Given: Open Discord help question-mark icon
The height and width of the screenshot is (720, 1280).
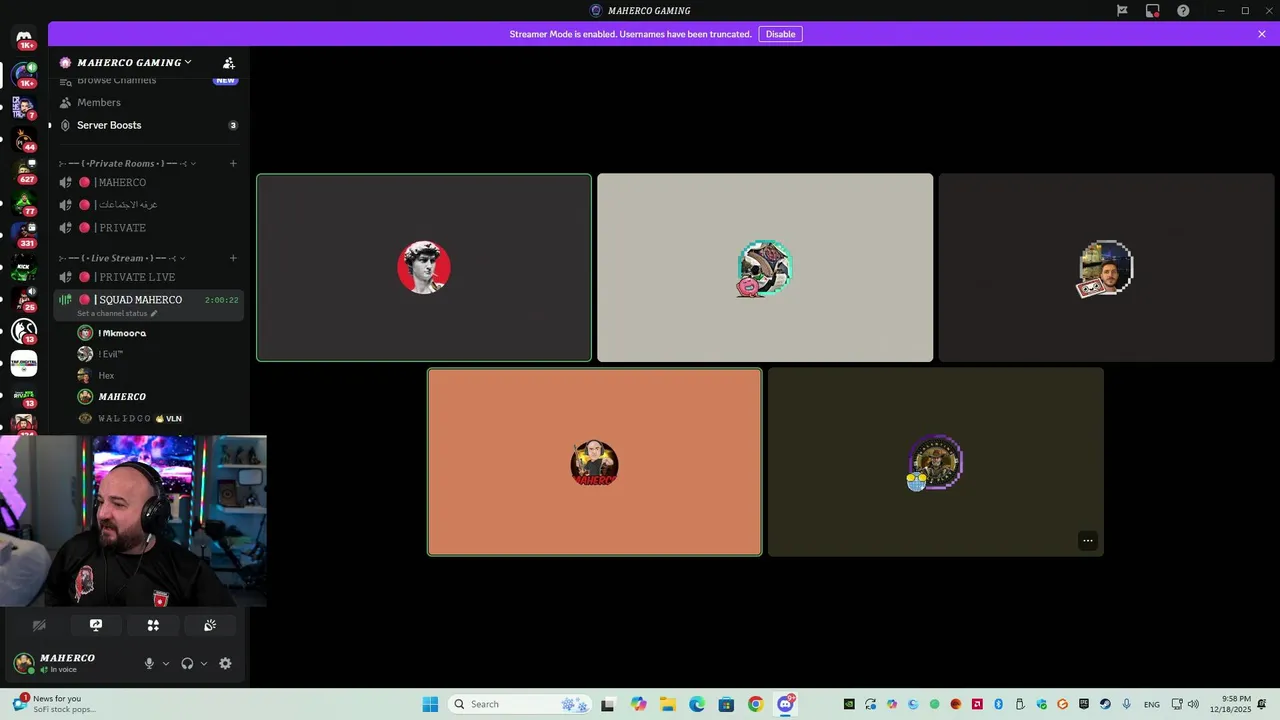Looking at the screenshot, I should point(1183,11).
